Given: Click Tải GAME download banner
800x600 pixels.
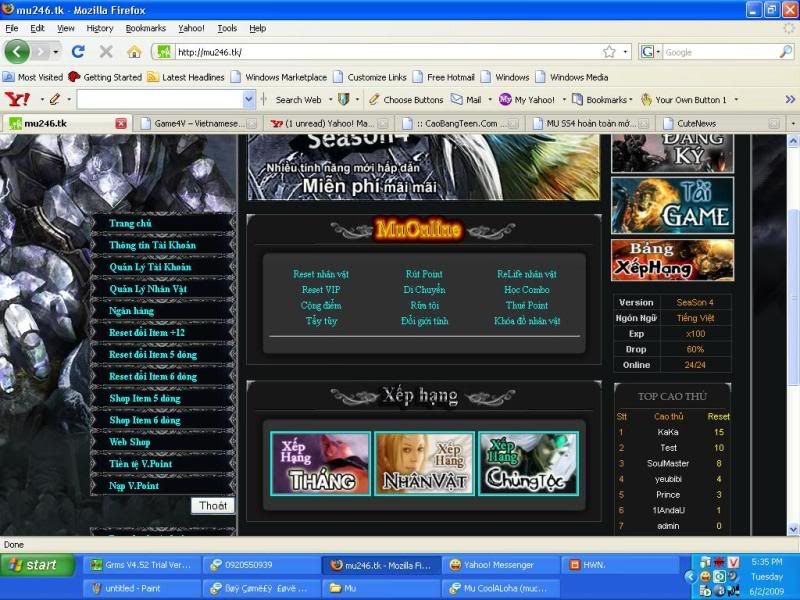Looking at the screenshot, I should coord(672,206).
